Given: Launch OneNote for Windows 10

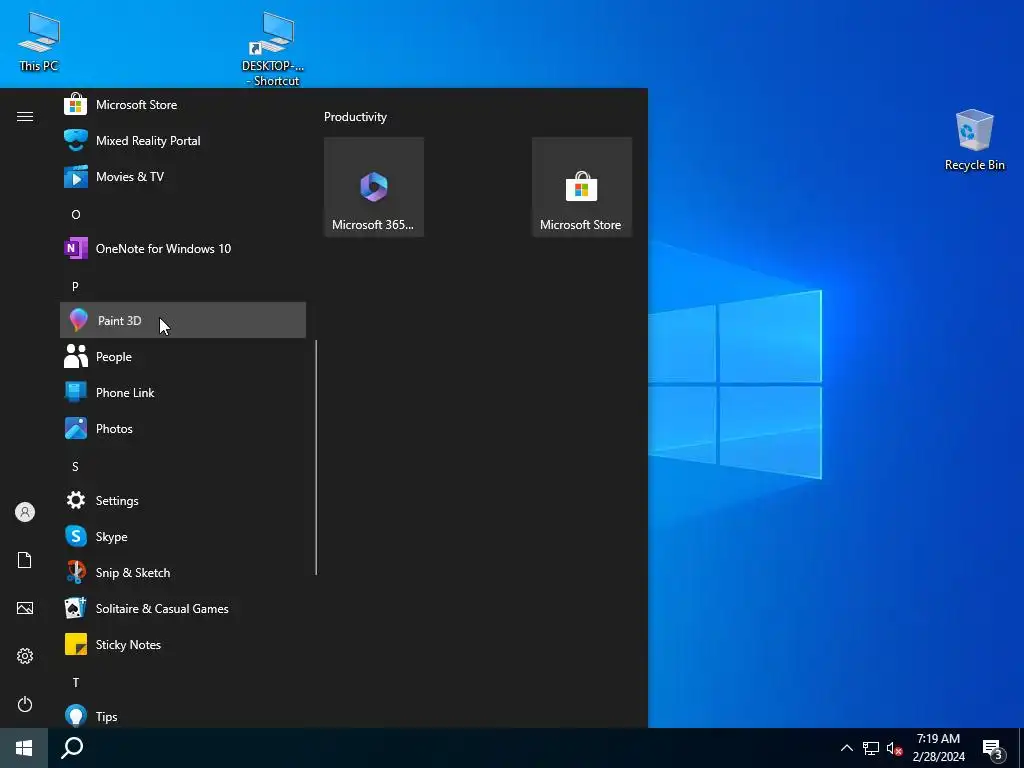Looking at the screenshot, I should click(x=183, y=248).
